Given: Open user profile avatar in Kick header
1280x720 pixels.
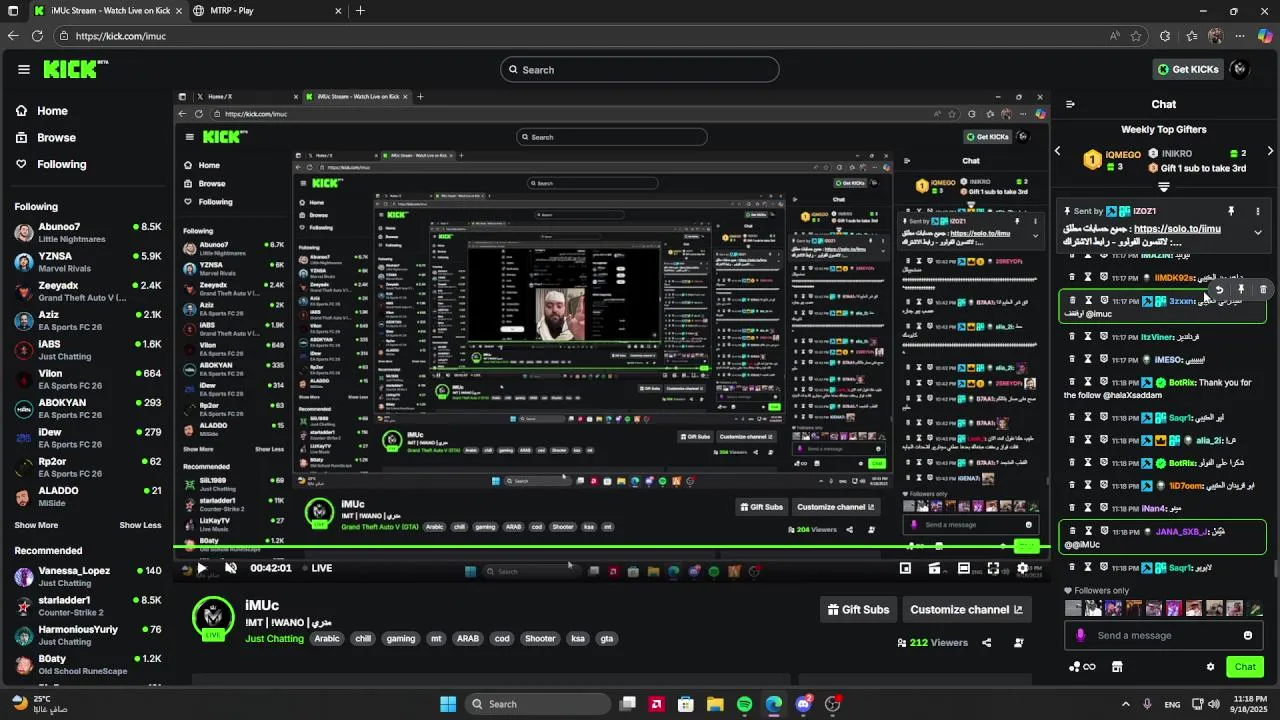Looking at the screenshot, I should [x=1240, y=69].
